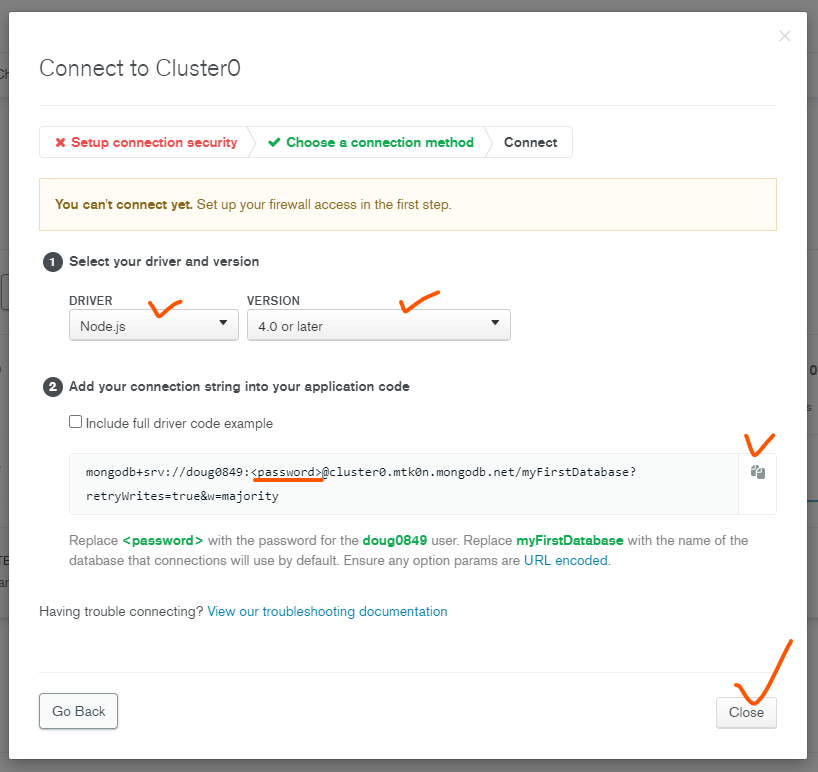Enable Include full driver code example
The height and width of the screenshot is (772, 818).
76,422
